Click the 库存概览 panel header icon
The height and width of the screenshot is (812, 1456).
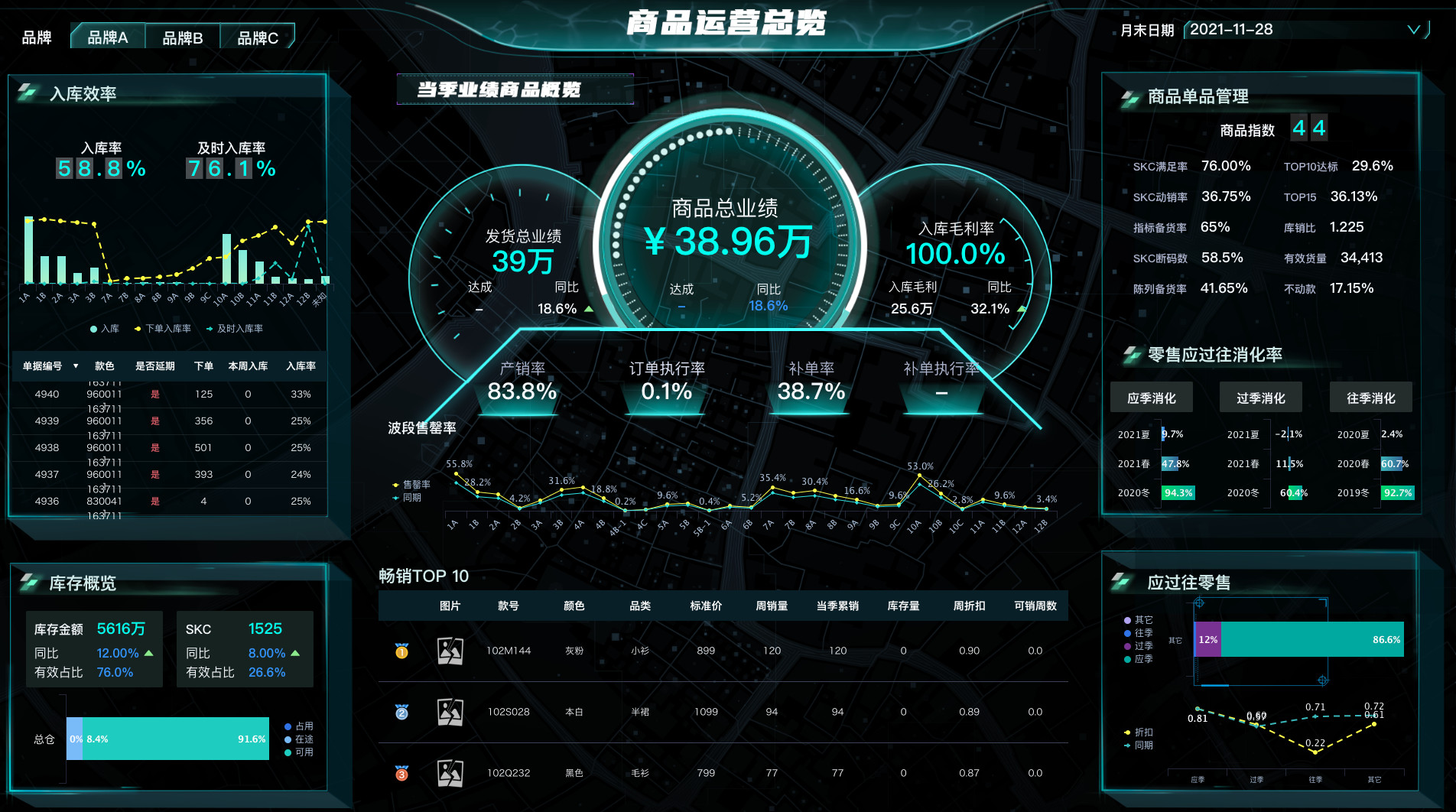coord(29,583)
